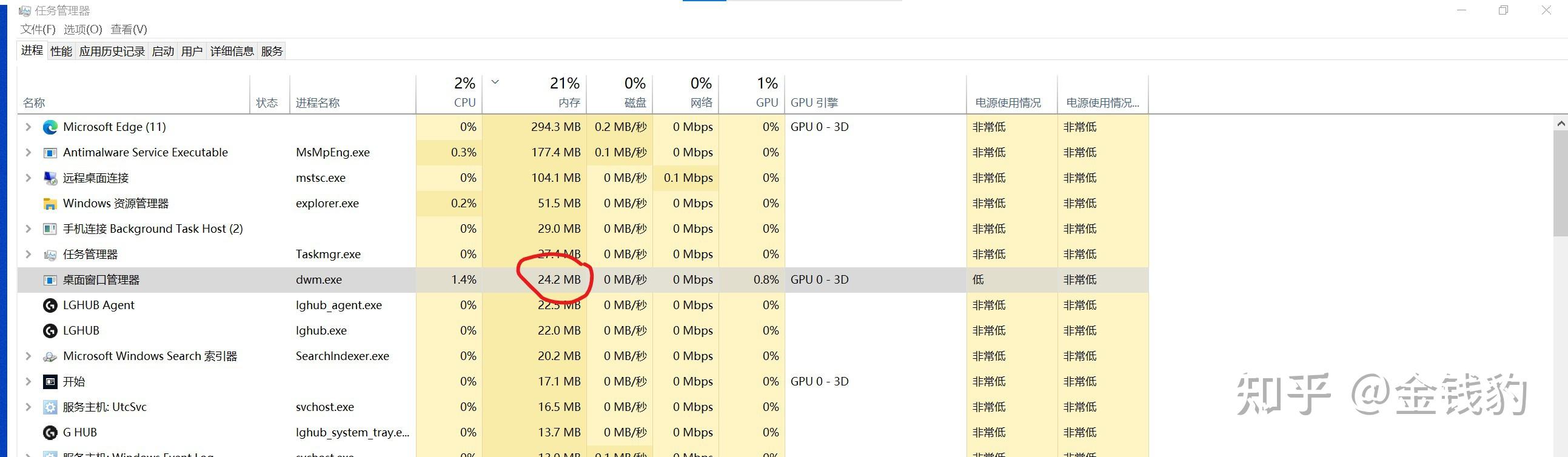Image resolution: width=1568 pixels, height=457 pixels.
Task: Switch to the 详细信息 tab
Action: [232, 51]
